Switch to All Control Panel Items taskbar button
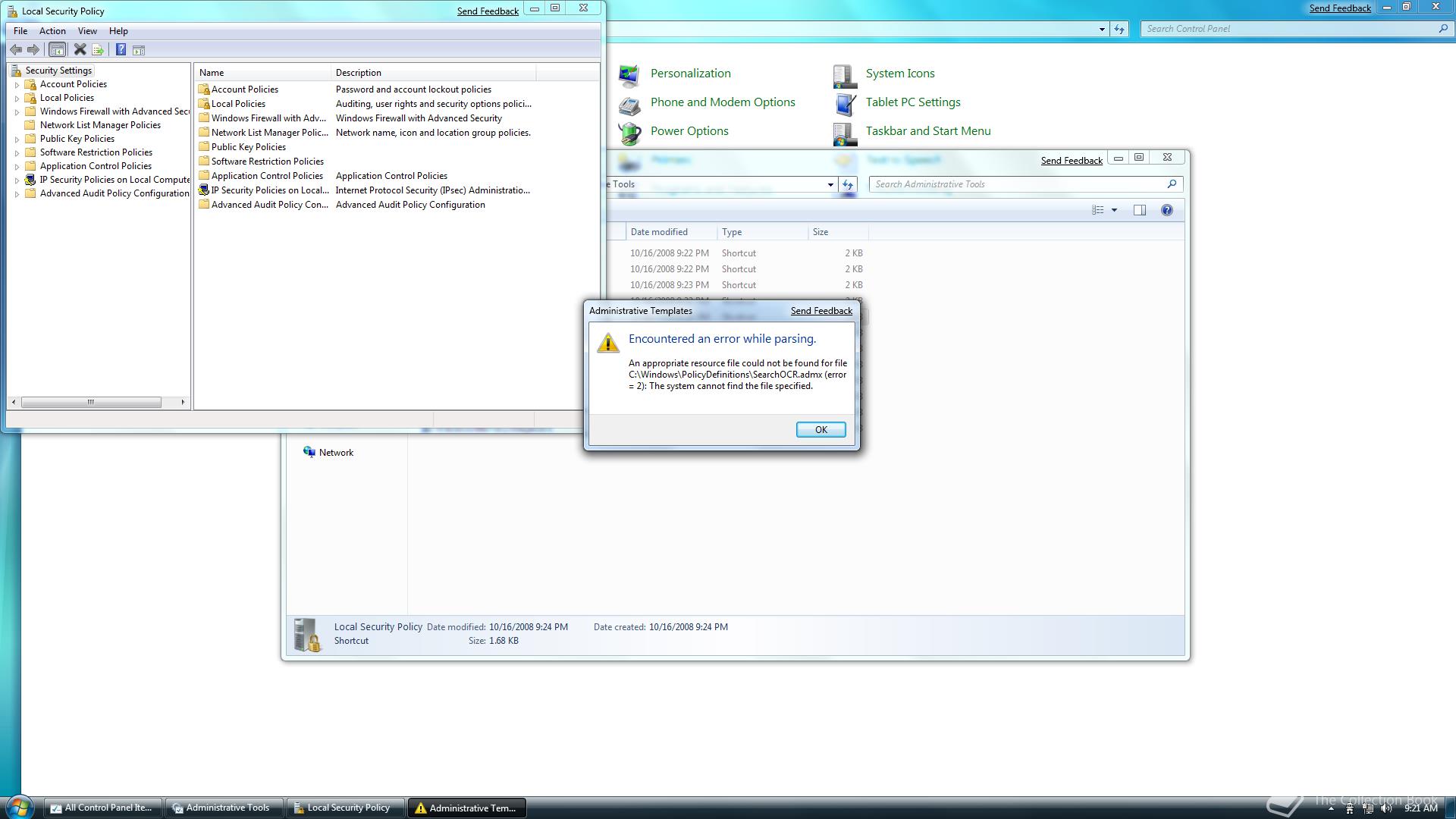Screen dimensions: 1456x819 pos(104,808)
